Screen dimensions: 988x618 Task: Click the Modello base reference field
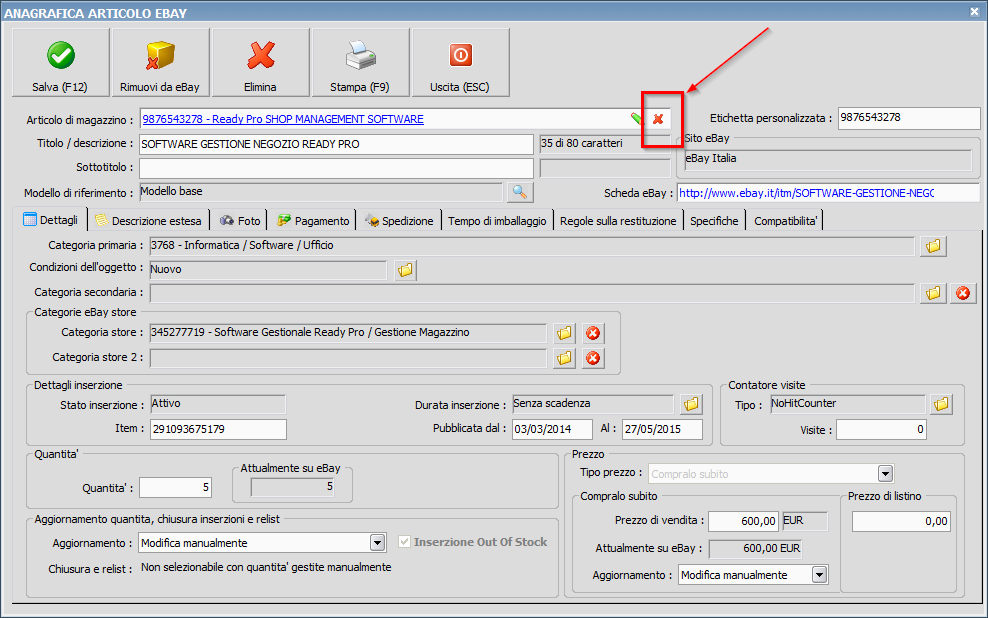[x=321, y=192]
